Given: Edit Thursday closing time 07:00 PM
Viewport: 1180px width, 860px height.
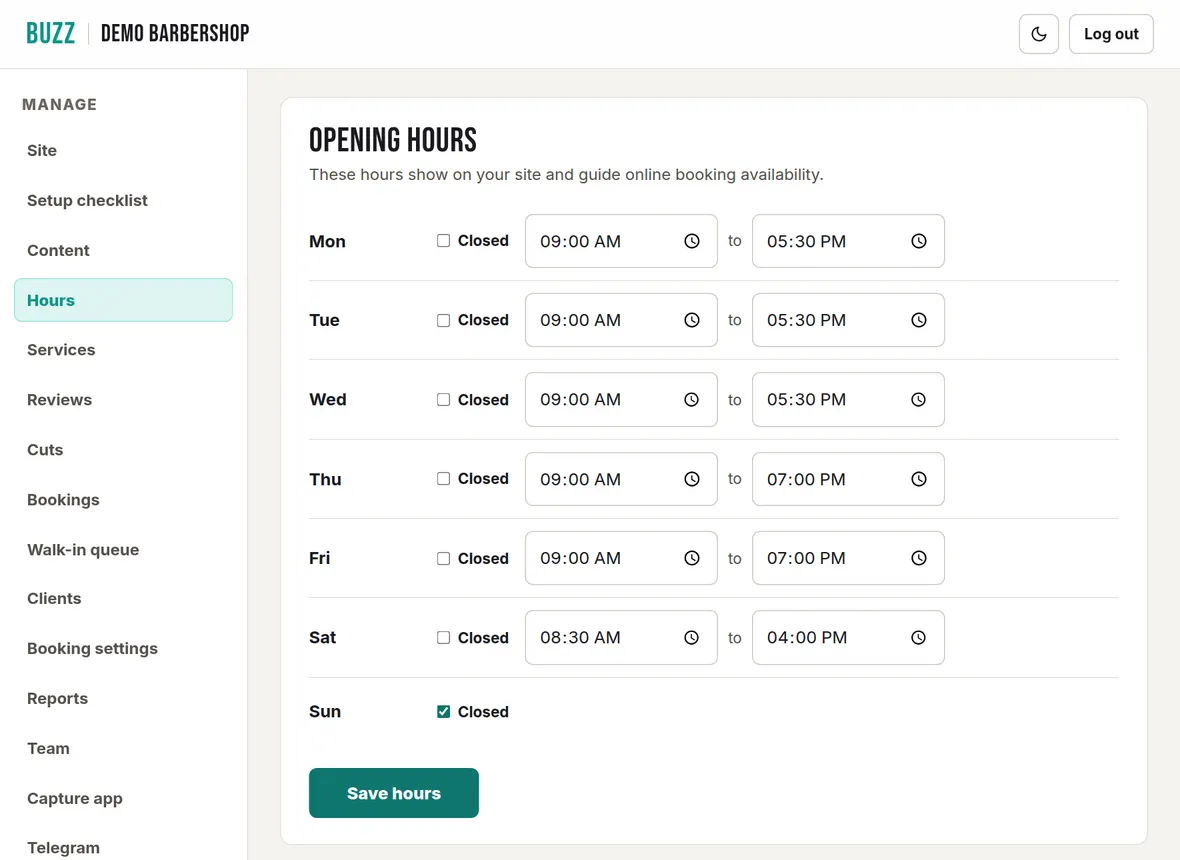Looking at the screenshot, I should pos(848,479).
